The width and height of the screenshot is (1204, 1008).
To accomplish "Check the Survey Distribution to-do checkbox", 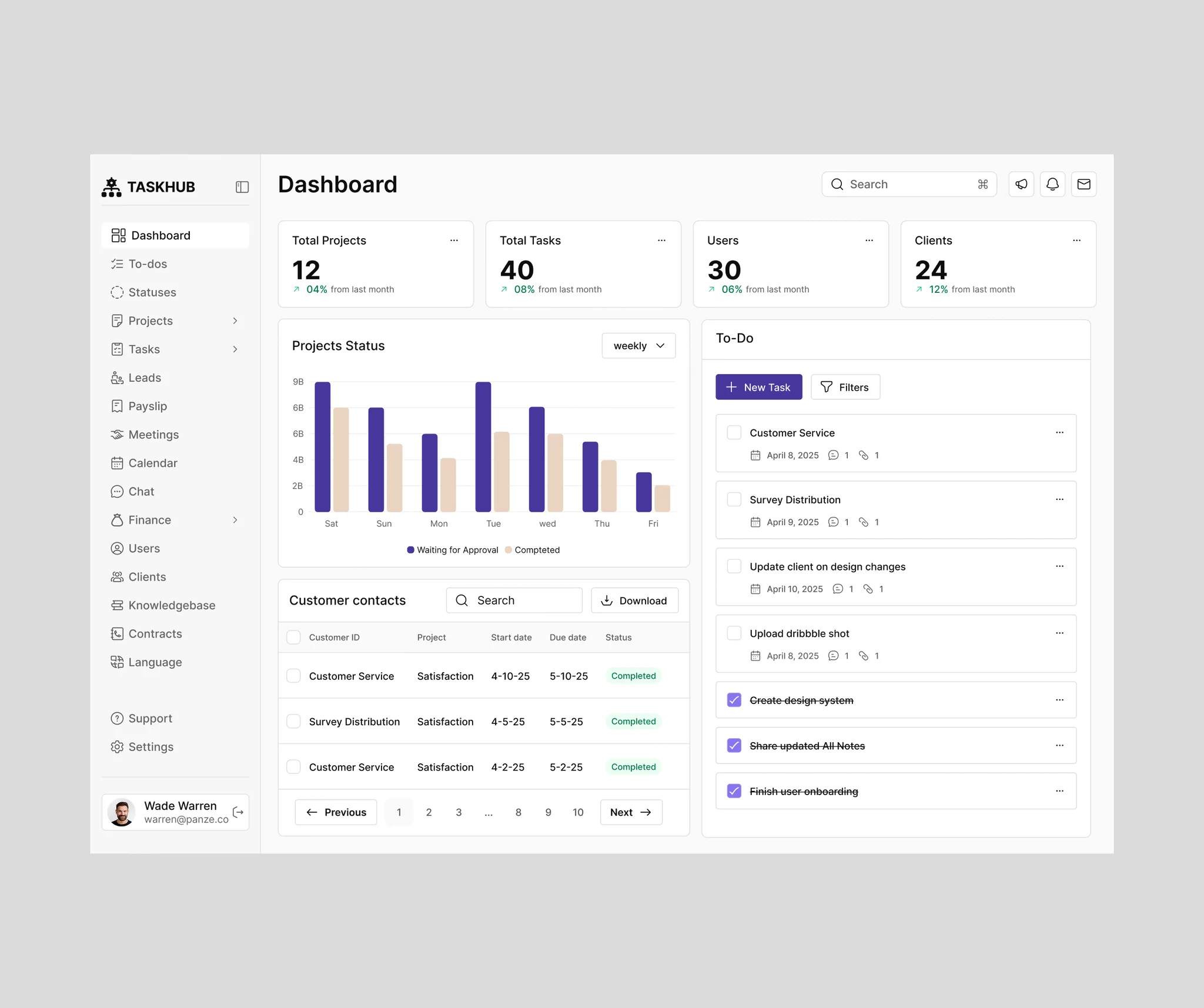I will (734, 500).
